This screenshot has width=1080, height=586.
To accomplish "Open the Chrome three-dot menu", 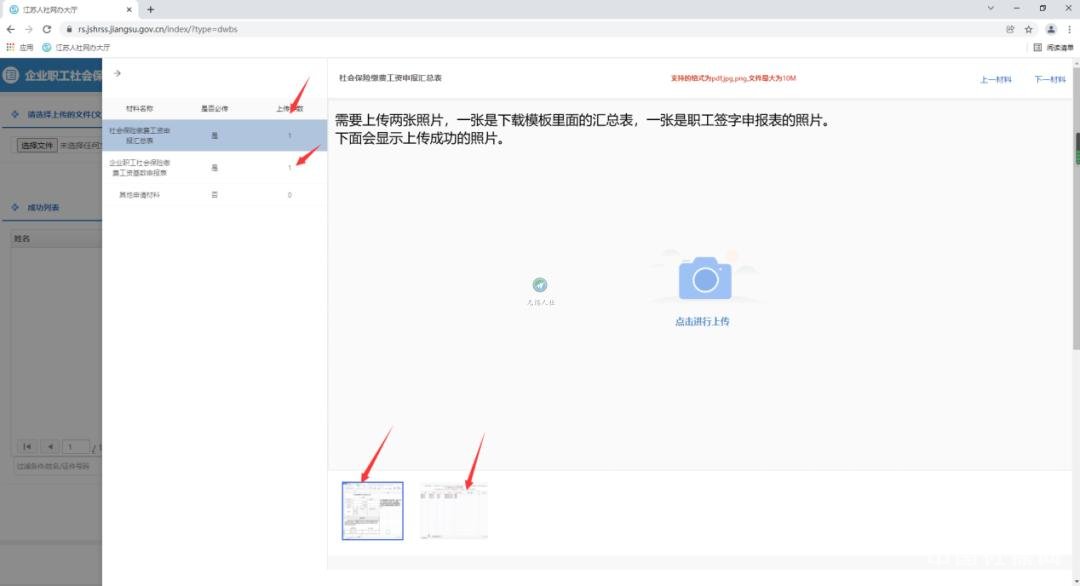I will pyautogui.click(x=1069, y=29).
